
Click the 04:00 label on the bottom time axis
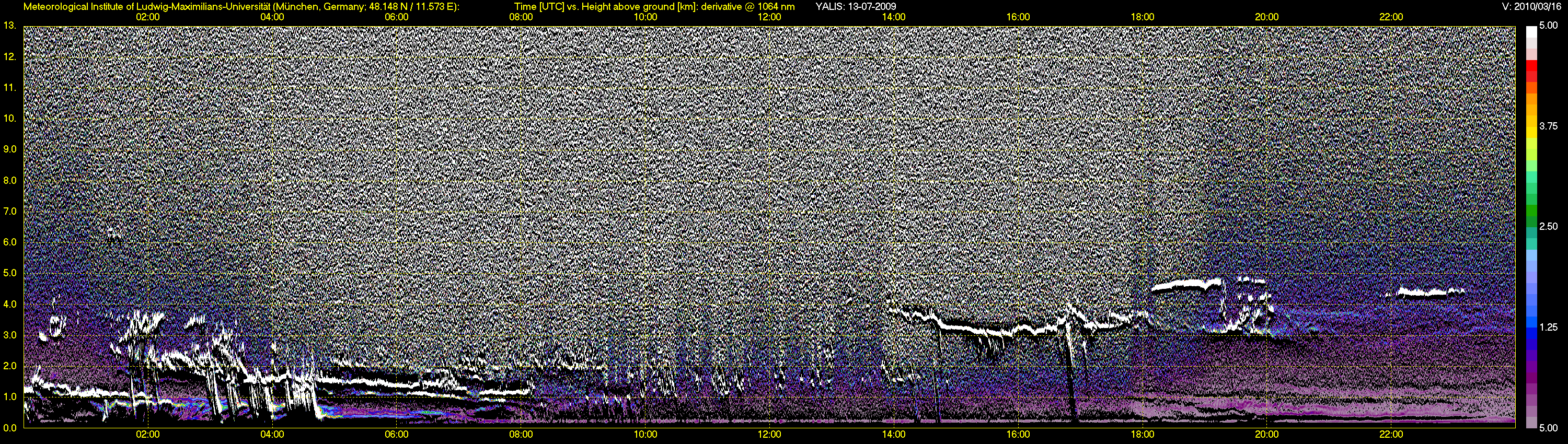pyautogui.click(x=272, y=434)
